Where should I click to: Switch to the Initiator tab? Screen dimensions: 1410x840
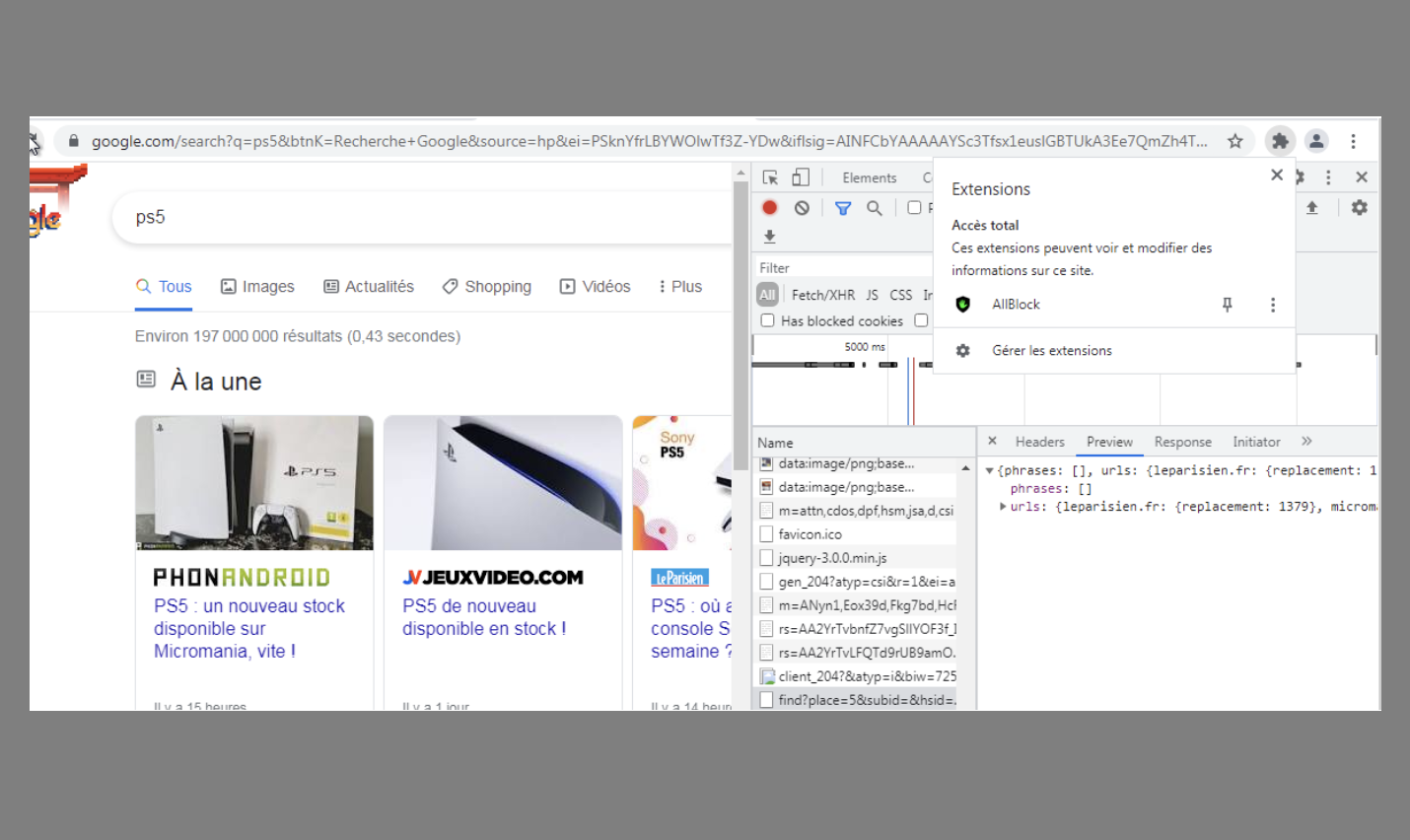(1256, 442)
